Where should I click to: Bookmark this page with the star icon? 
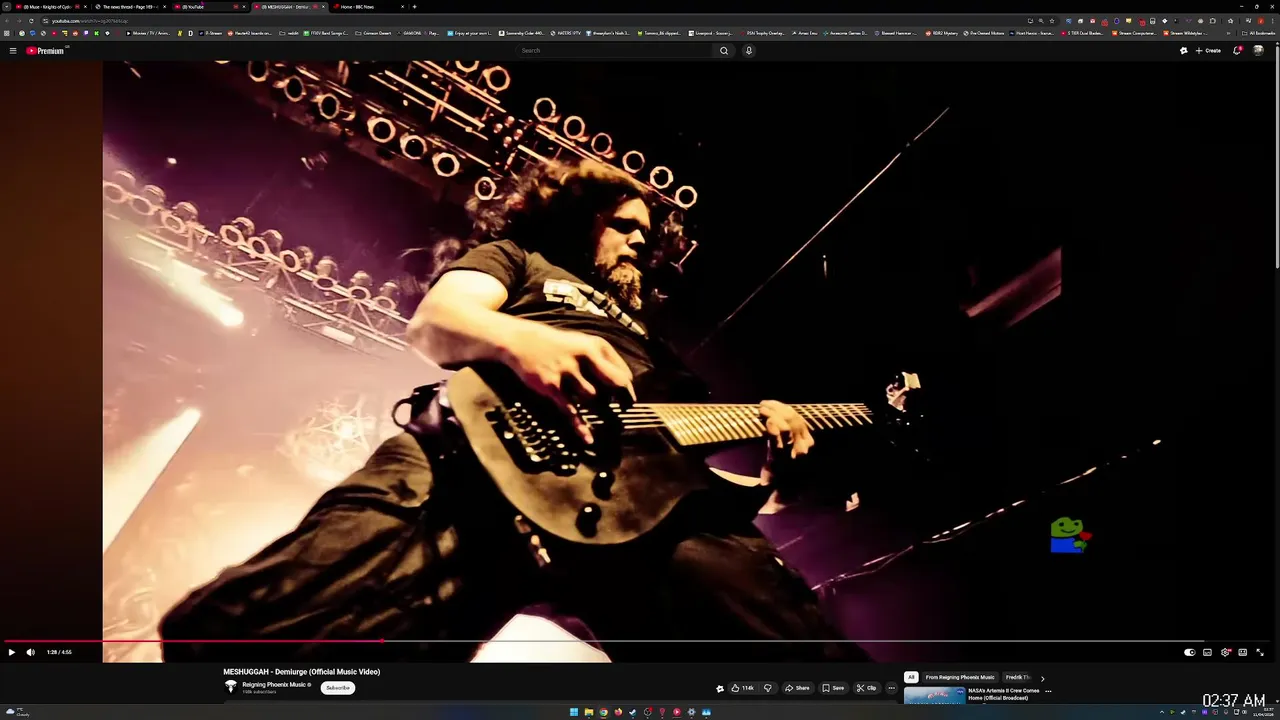click(x=1052, y=20)
